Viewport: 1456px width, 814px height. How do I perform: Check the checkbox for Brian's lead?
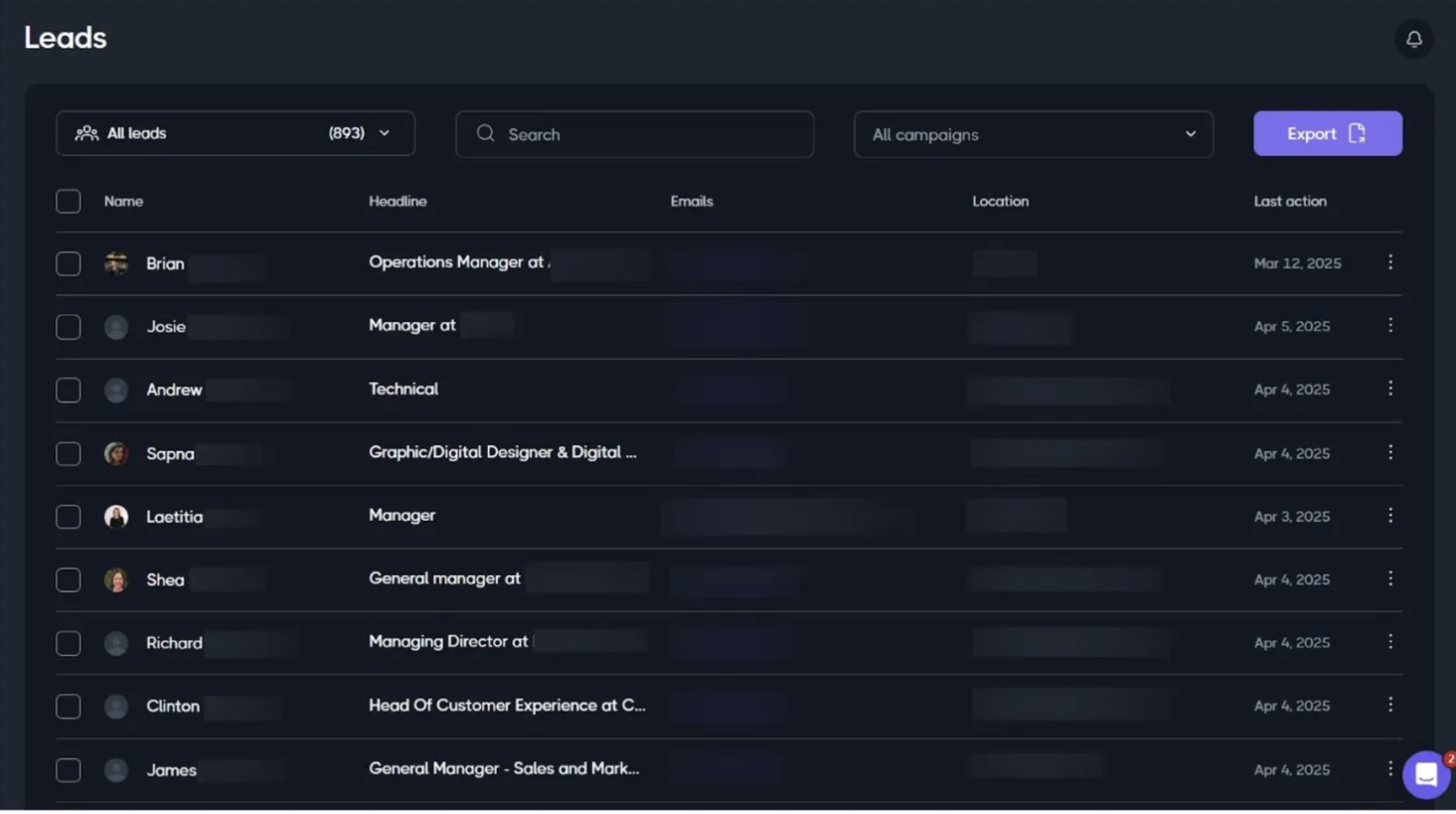click(68, 263)
